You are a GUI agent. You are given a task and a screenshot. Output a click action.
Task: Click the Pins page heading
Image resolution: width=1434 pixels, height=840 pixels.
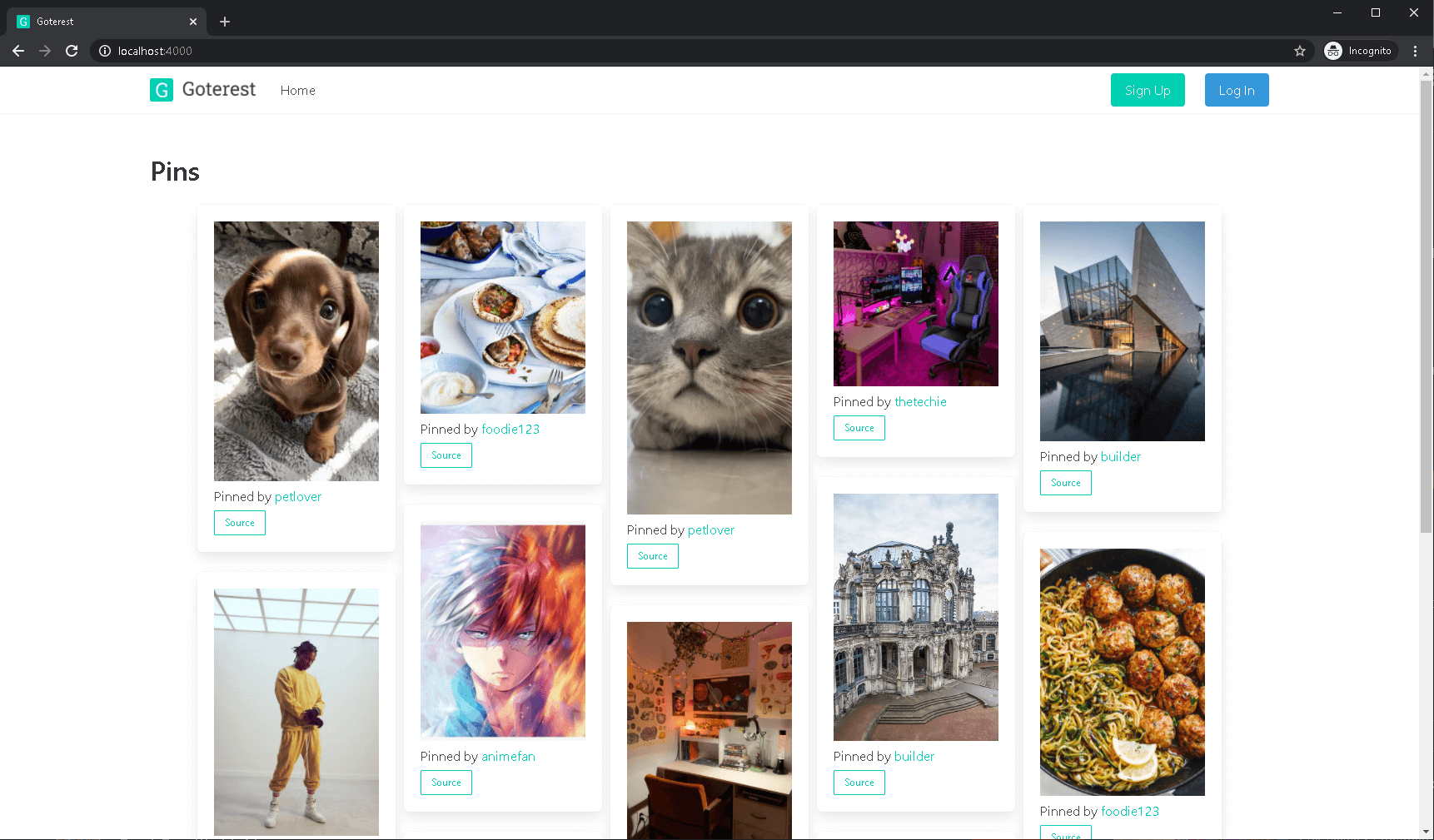175,171
